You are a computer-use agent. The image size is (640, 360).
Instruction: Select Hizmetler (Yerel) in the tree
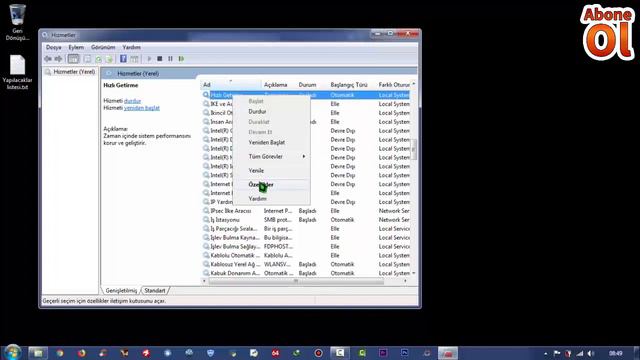[x=74, y=72]
